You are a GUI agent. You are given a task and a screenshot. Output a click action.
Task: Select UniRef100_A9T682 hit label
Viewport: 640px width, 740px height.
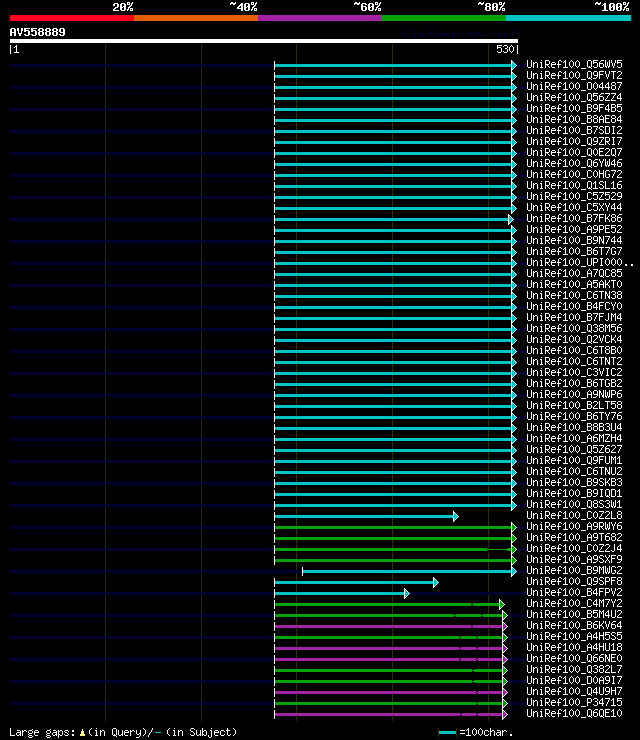[574, 538]
